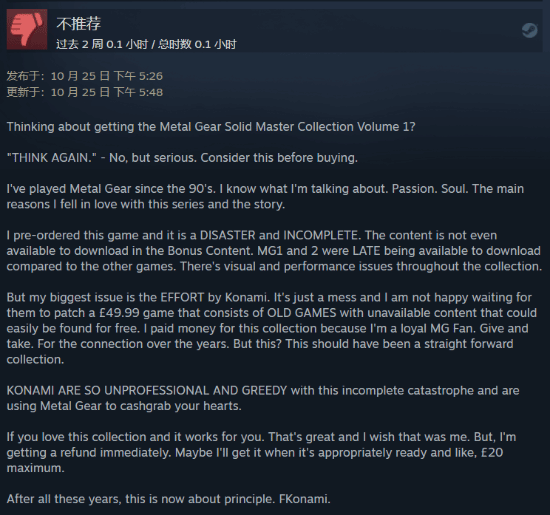Click the paragraph about playing since the 90's
The height and width of the screenshot is (515, 550).
(x=265, y=196)
